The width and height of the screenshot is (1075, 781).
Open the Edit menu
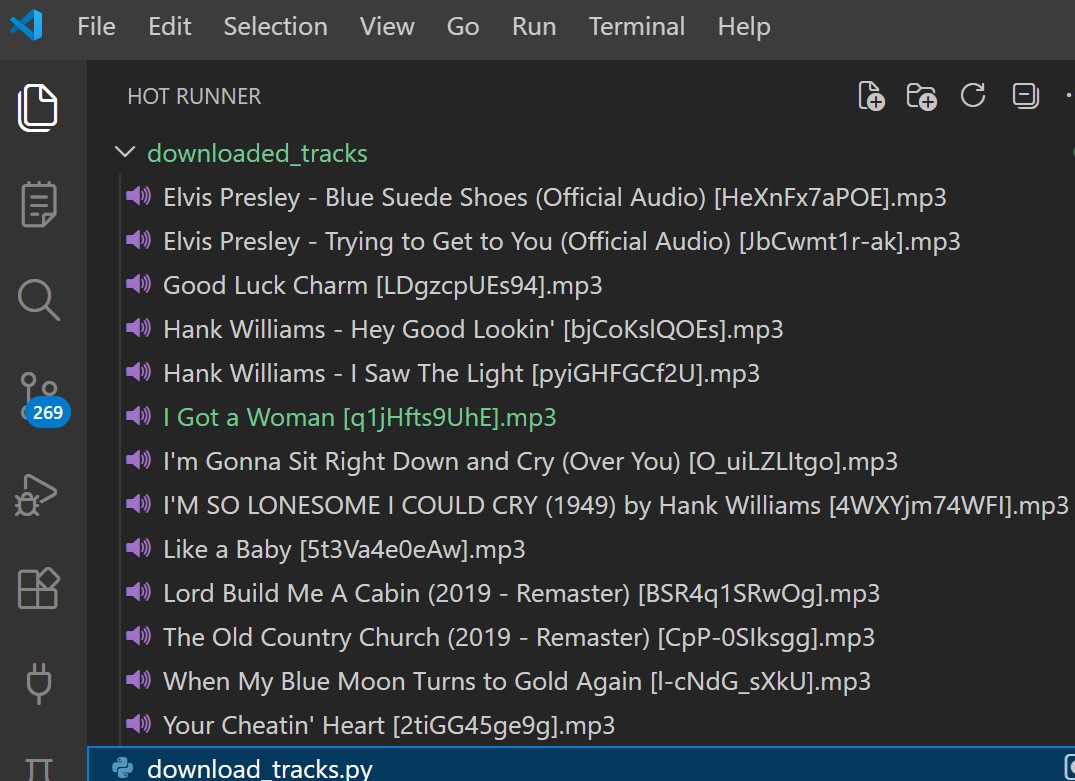coord(169,27)
